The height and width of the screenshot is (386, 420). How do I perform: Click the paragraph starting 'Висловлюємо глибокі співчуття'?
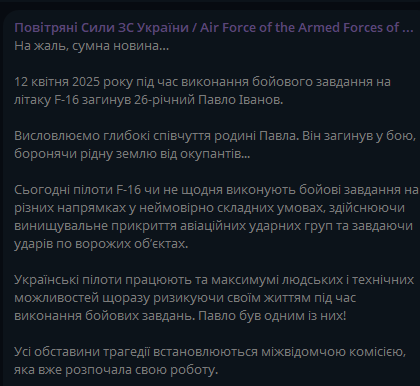(215, 145)
